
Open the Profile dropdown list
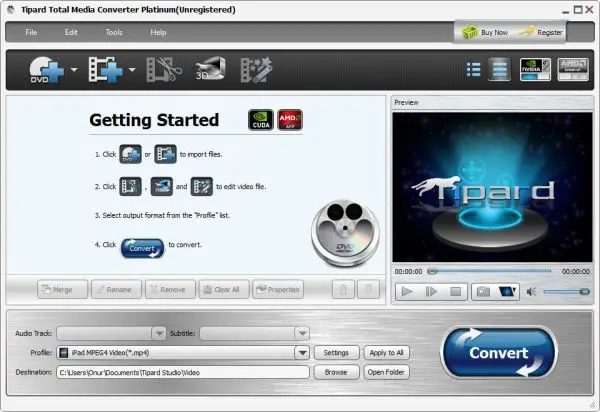click(302, 353)
